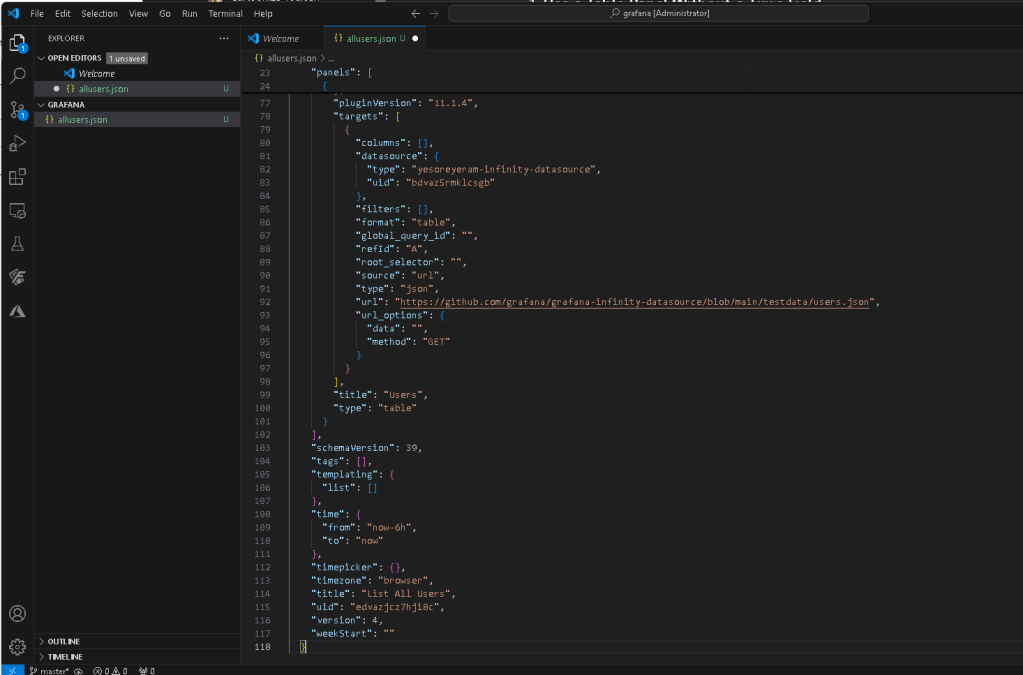Click the master branch indicator in status bar
This screenshot has height=675, width=1023.
pos(50,670)
